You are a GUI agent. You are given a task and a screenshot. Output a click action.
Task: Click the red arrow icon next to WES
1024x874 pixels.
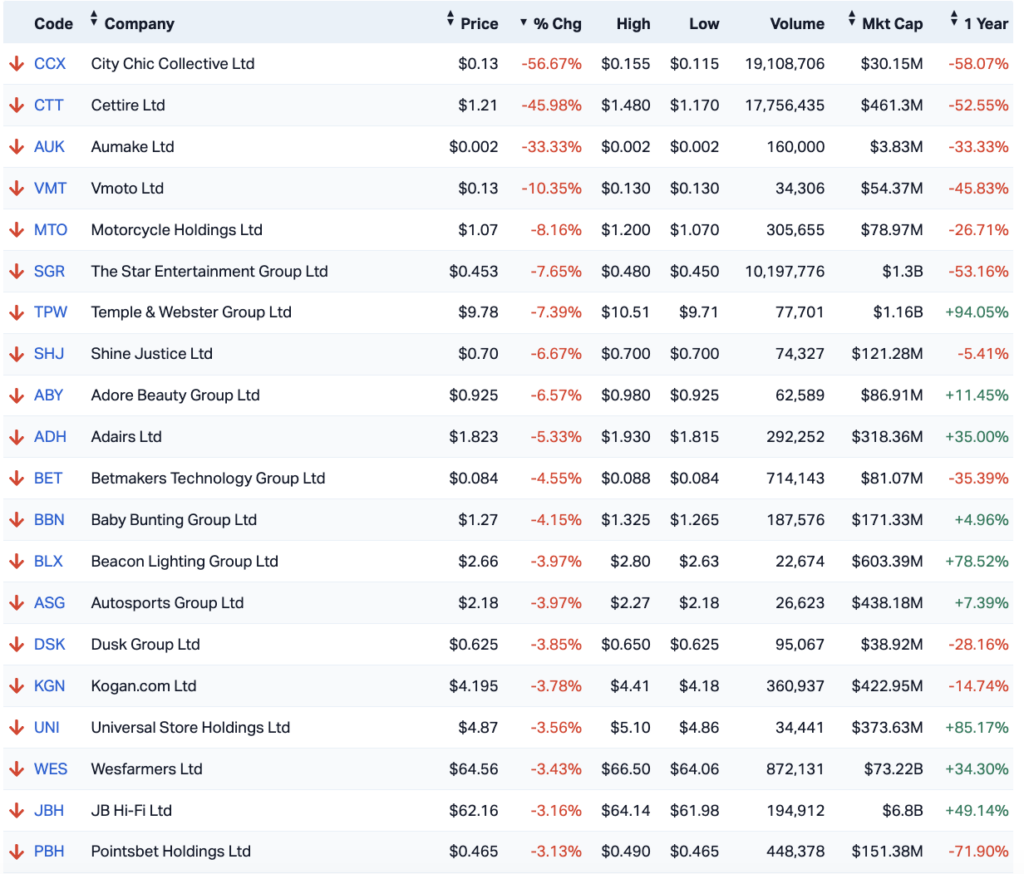(16, 769)
